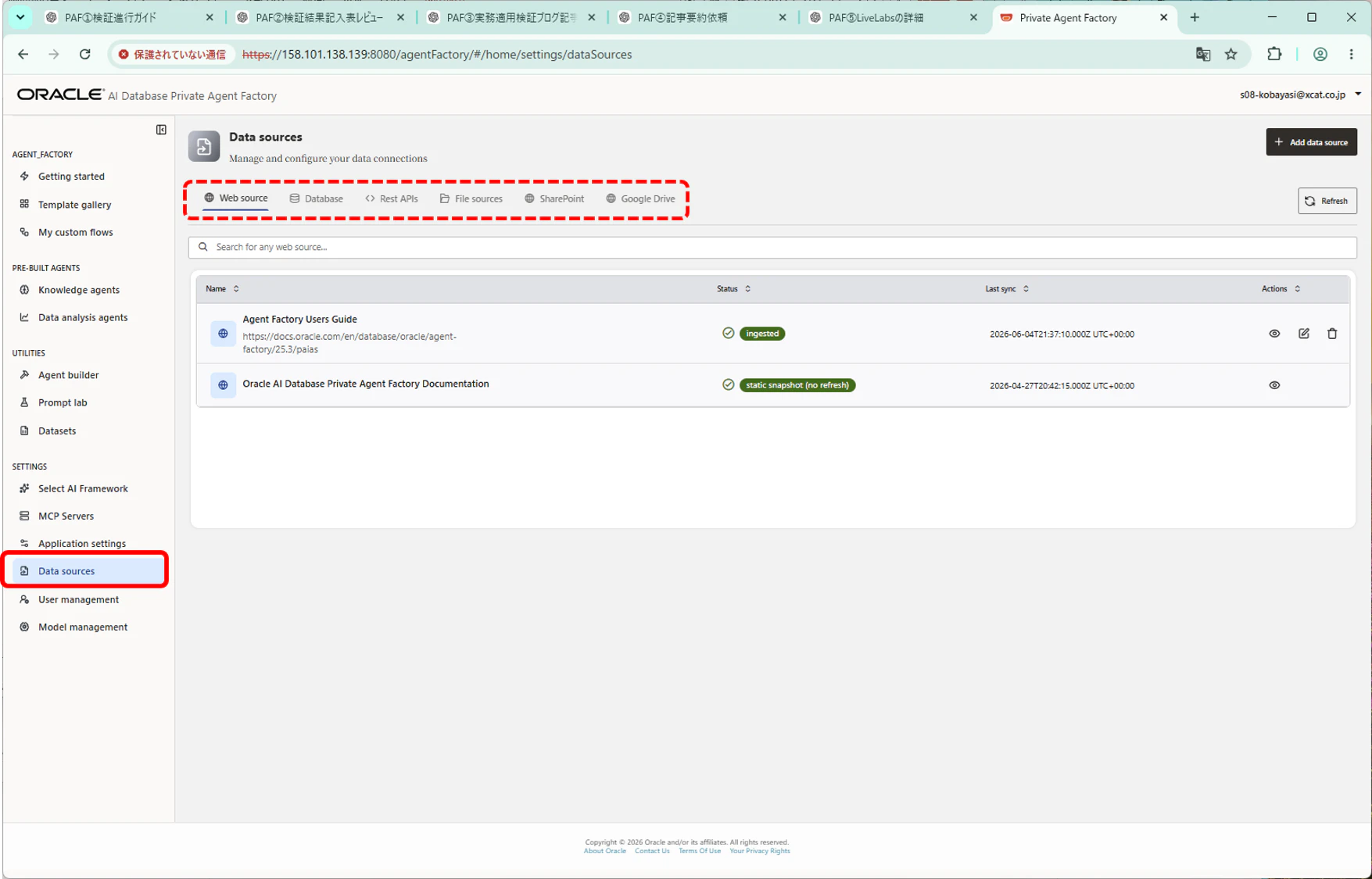Open the Contact Us footer link
Screen dimensions: 1372x879
tap(652, 851)
